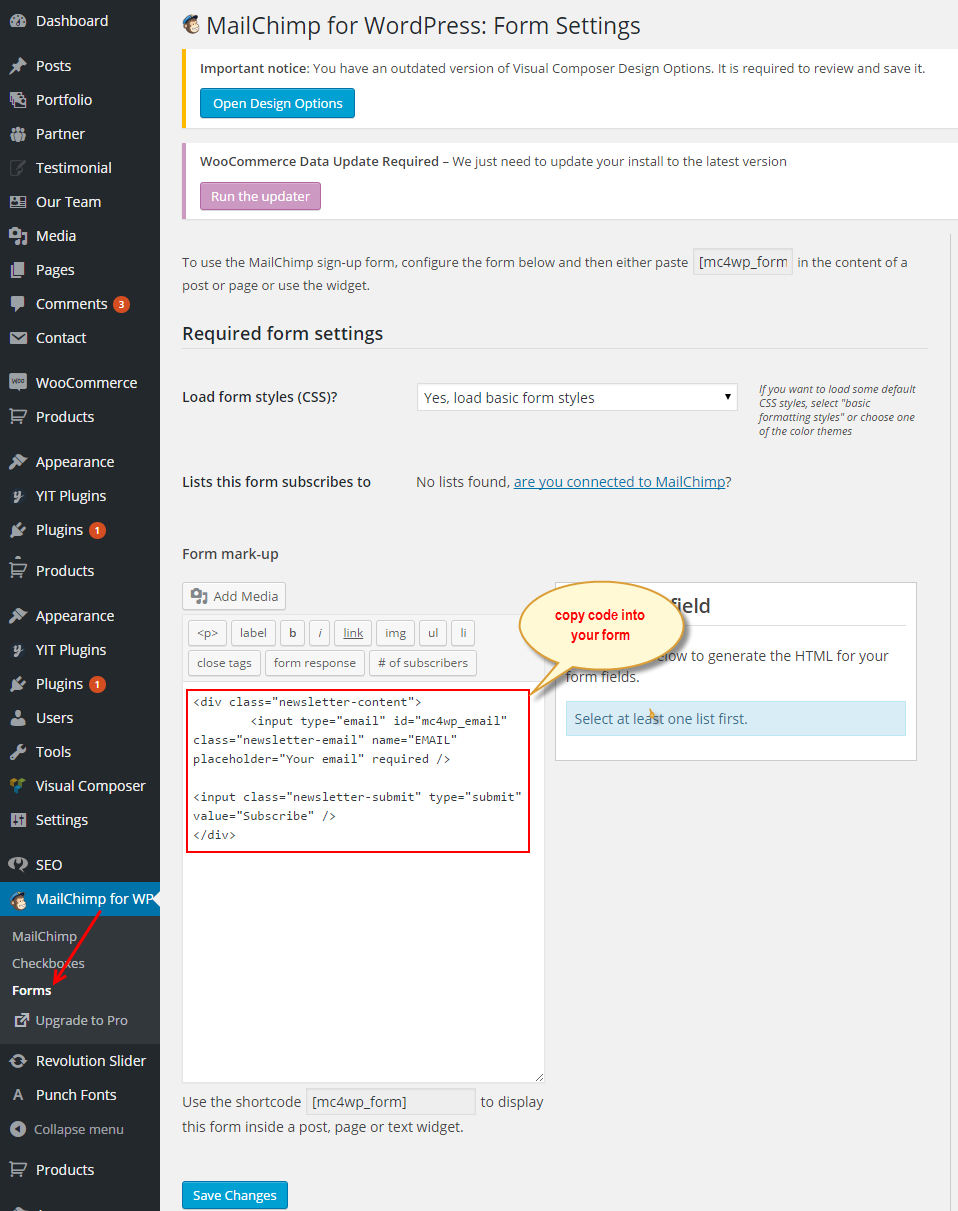Follow the Upgrade to Pro link

pyautogui.click(x=70, y=1021)
